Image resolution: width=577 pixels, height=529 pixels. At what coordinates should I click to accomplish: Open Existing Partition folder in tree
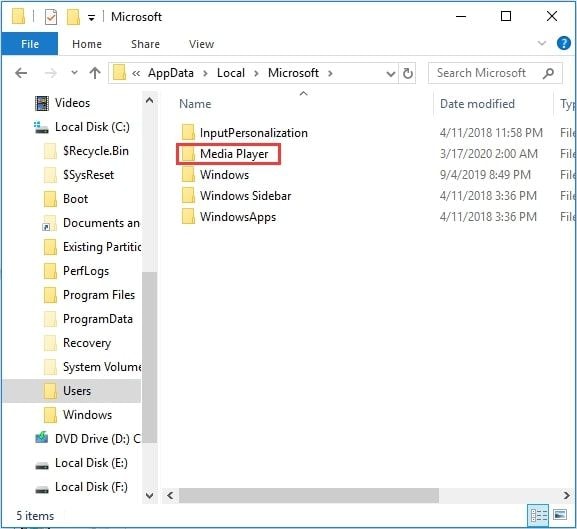click(102, 247)
